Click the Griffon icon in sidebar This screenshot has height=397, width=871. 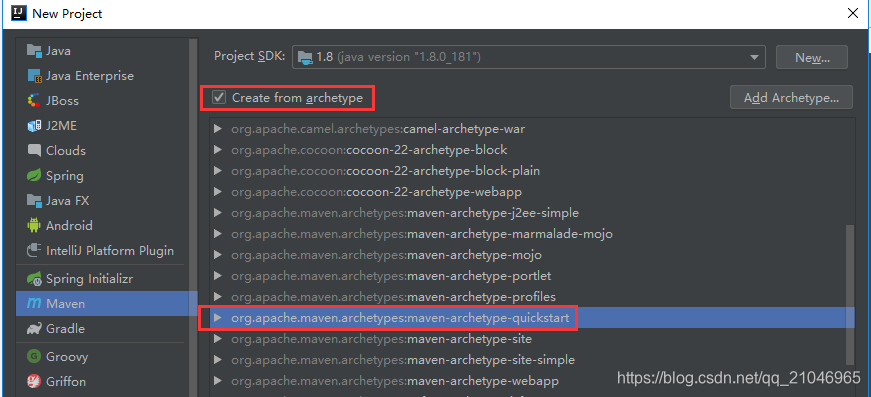[x=34, y=381]
